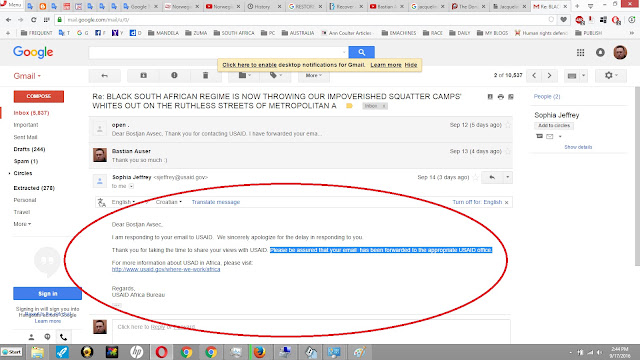Image resolution: width=640 pixels, height=360 pixels.
Task: Open conversation in new window icon
Action: [x=511, y=97]
